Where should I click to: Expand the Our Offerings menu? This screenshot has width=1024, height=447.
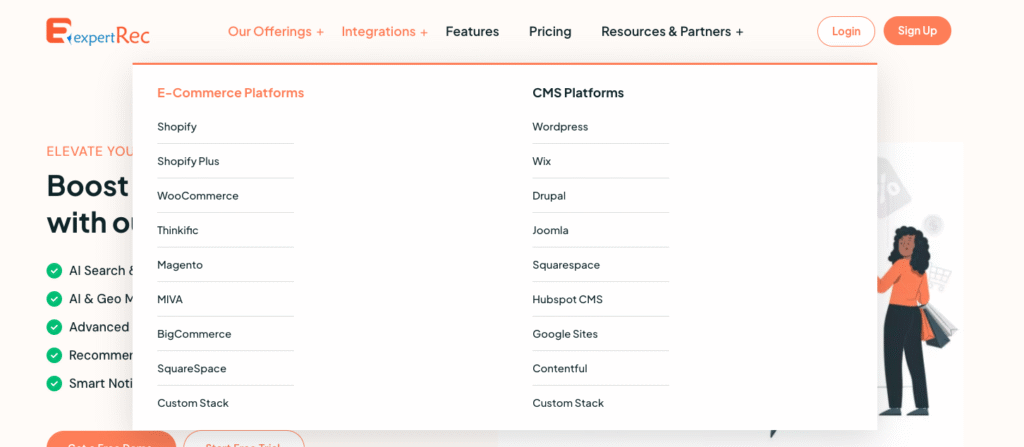[x=275, y=32]
